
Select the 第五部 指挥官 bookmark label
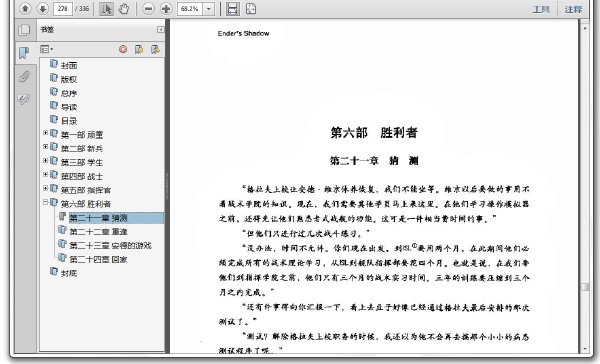[86, 190]
